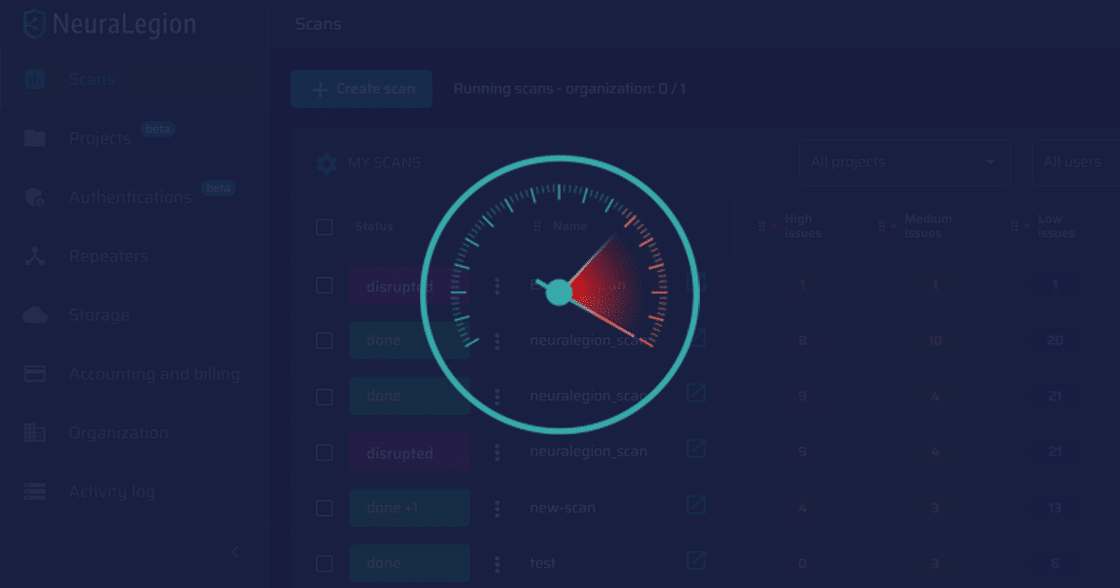This screenshot has height=588, width=1120.
Task: Click high issues value 8
Action: (x=802, y=341)
